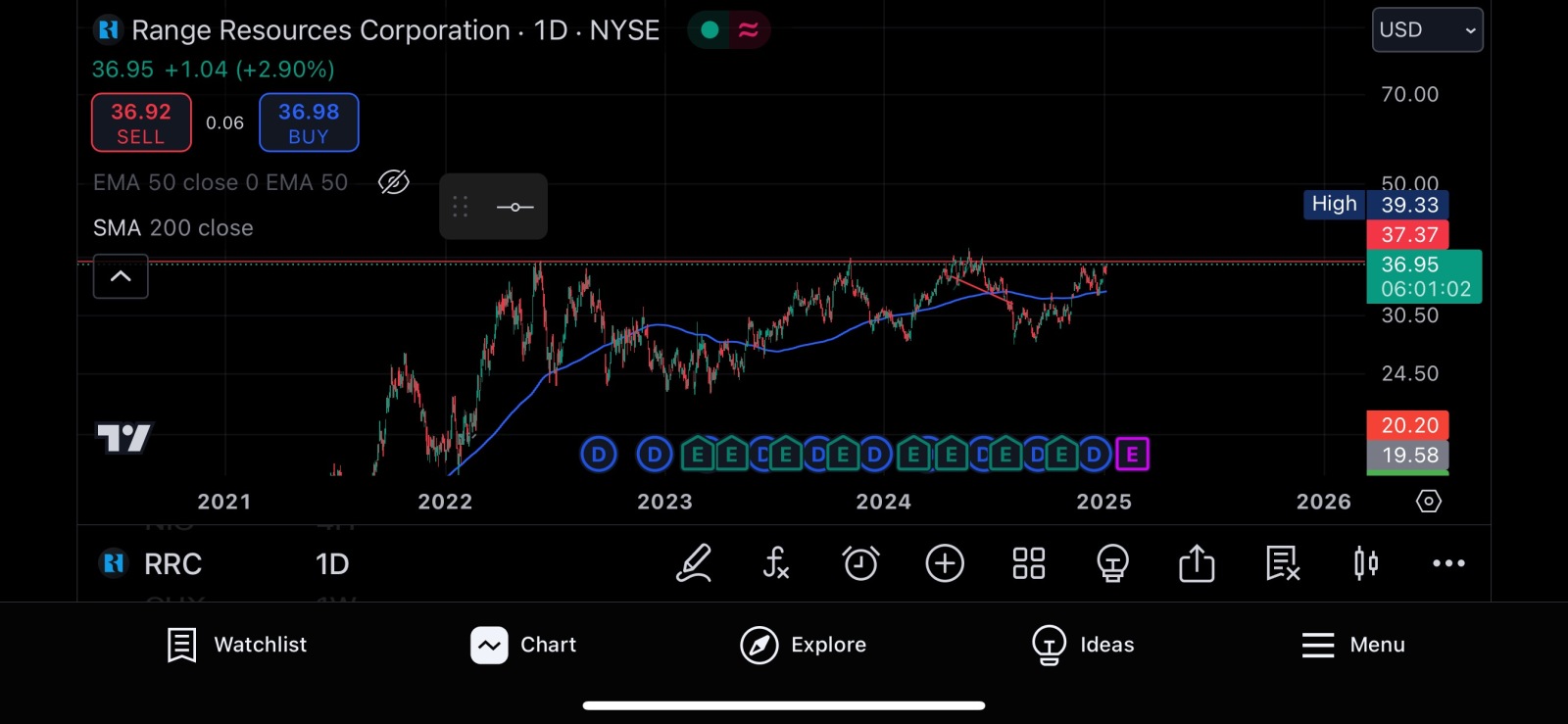Viewport: 1568px width, 724px height.
Task: Select the EMA 50 close indicator legend
Action: pyautogui.click(x=220, y=183)
